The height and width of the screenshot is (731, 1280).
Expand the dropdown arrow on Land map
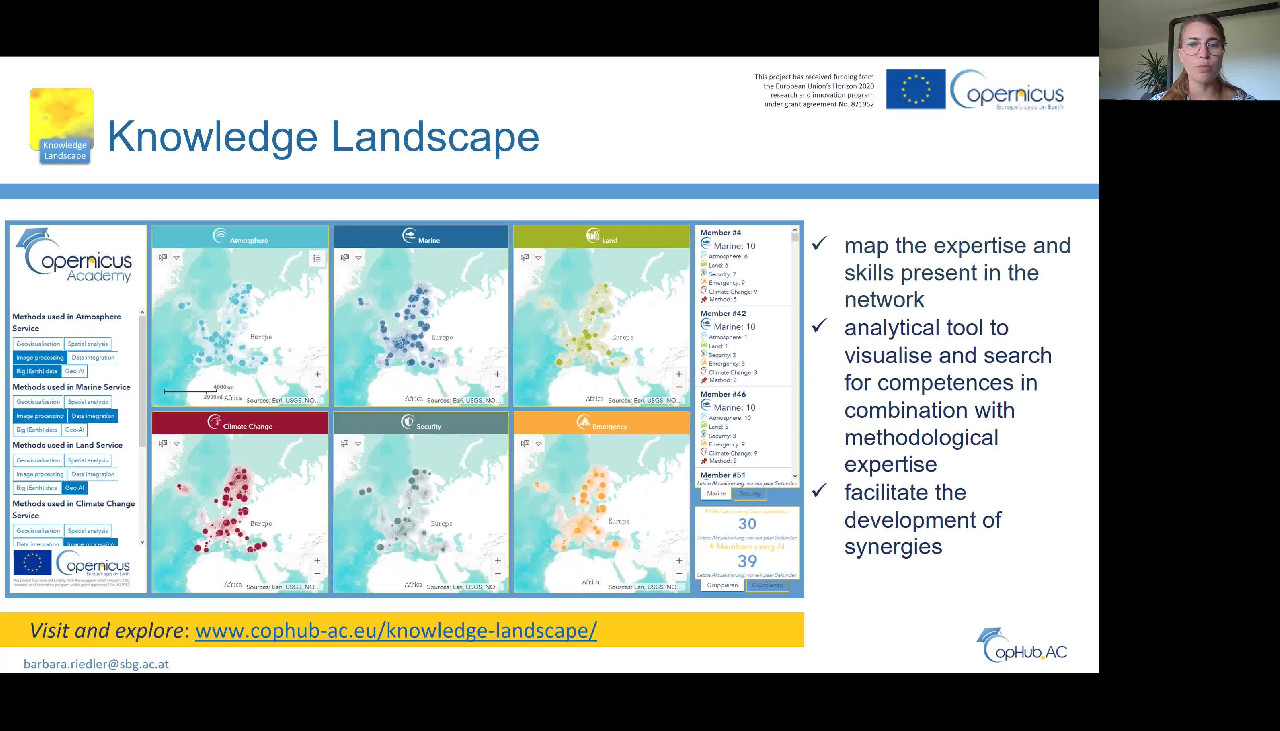(539, 258)
